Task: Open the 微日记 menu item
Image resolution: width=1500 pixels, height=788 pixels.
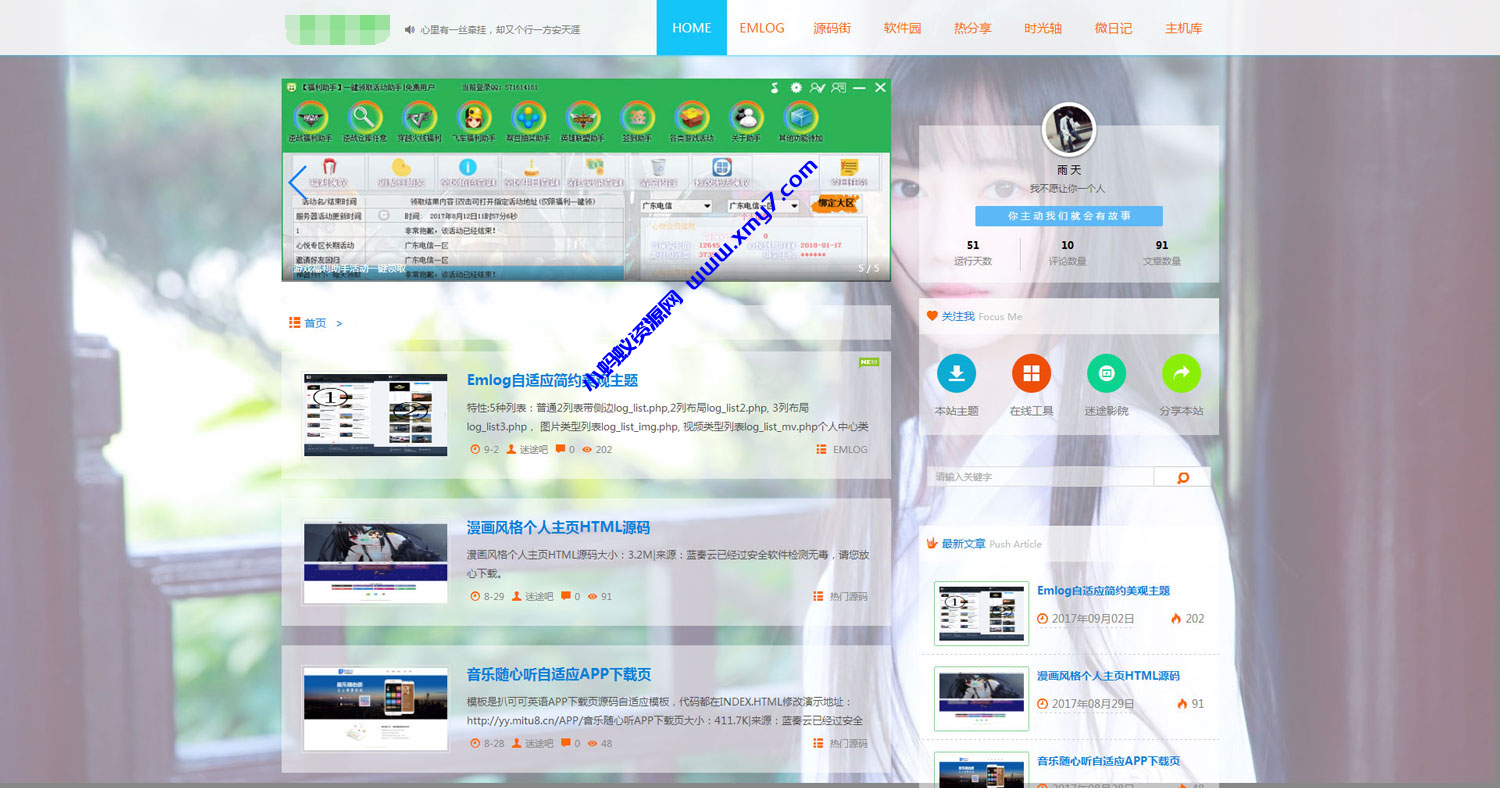Action: [1113, 28]
